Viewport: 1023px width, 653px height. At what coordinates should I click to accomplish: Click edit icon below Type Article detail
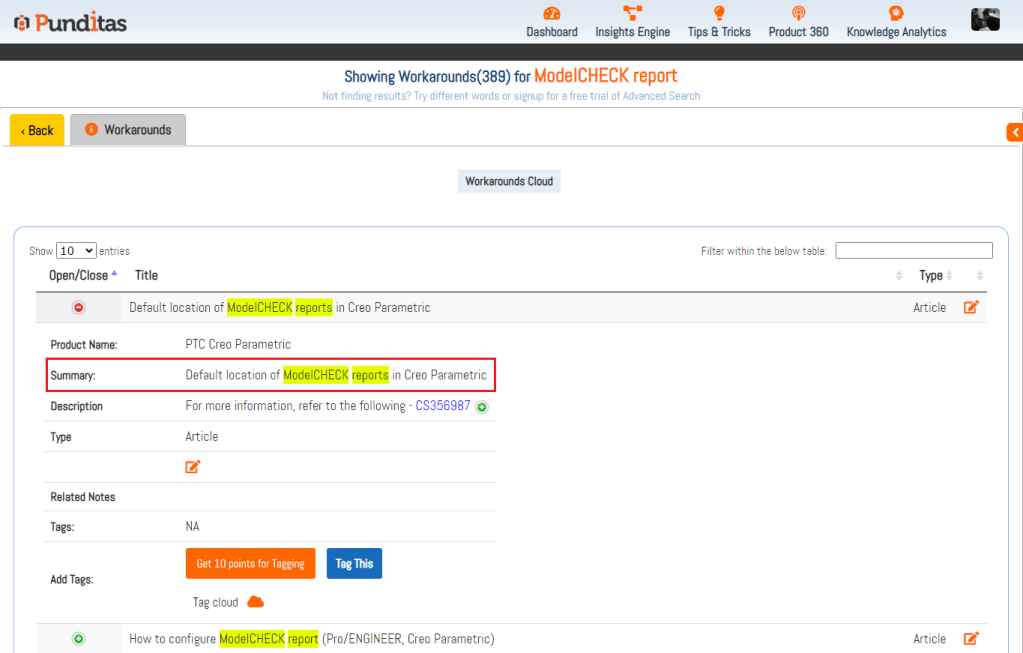click(x=193, y=466)
